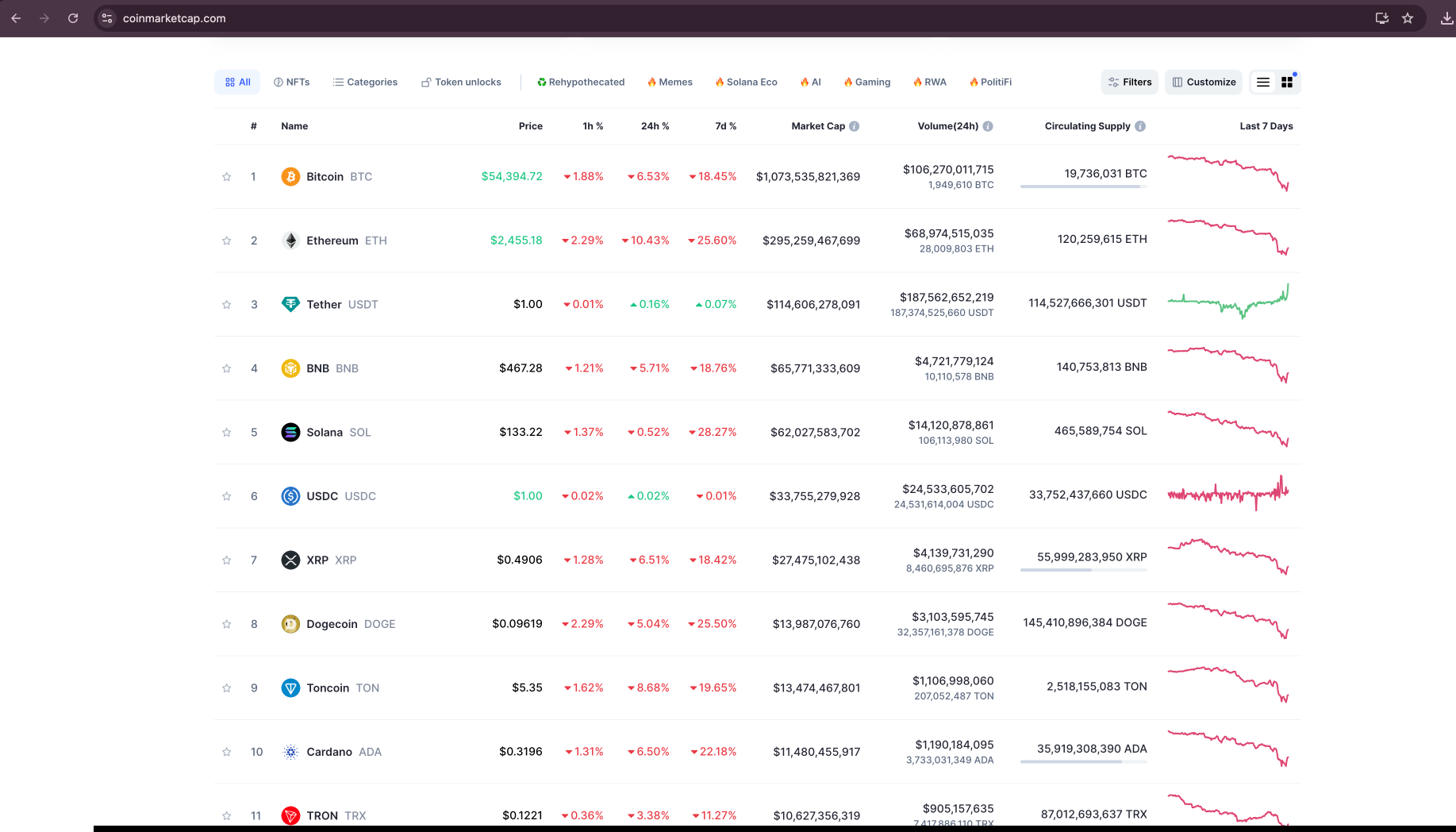Sort table by 7d % column

click(725, 126)
